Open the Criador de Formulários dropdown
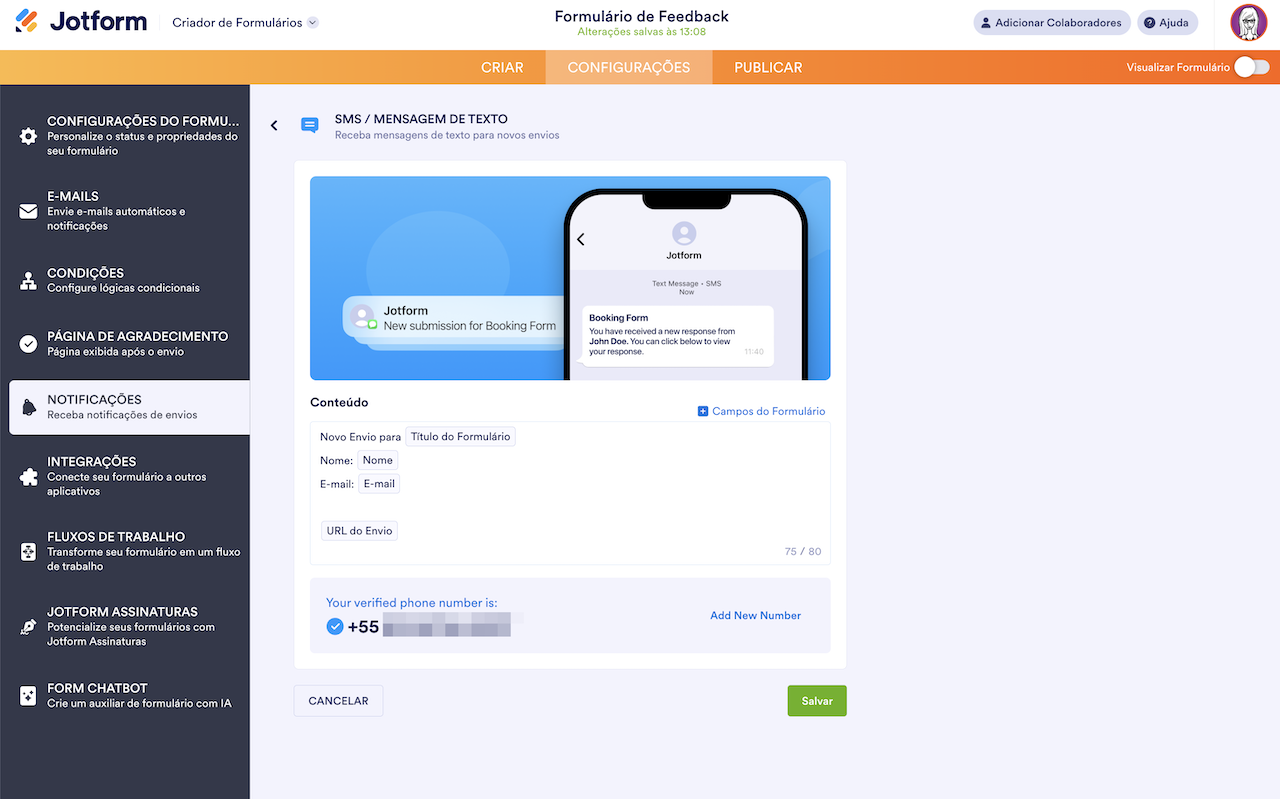The height and width of the screenshot is (799, 1280). (242, 20)
